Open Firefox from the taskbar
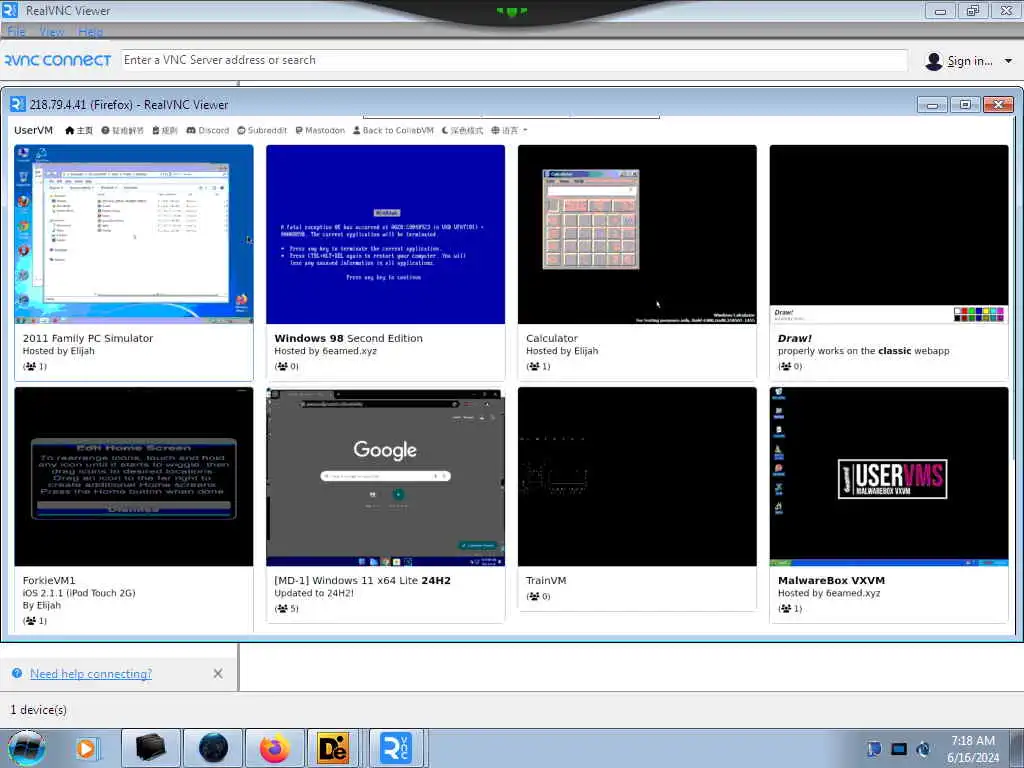 [x=275, y=748]
